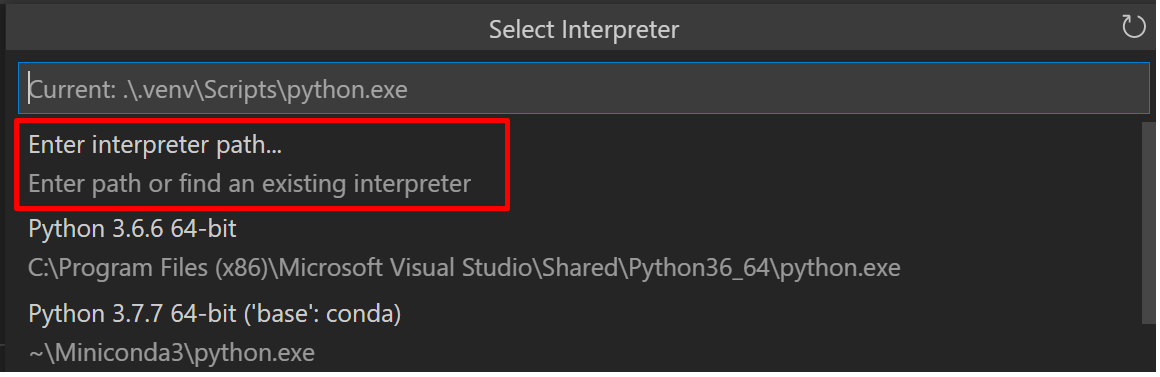Click the 'Select Interpreter' title bar
This screenshot has width=1160, height=377.
click(x=584, y=30)
